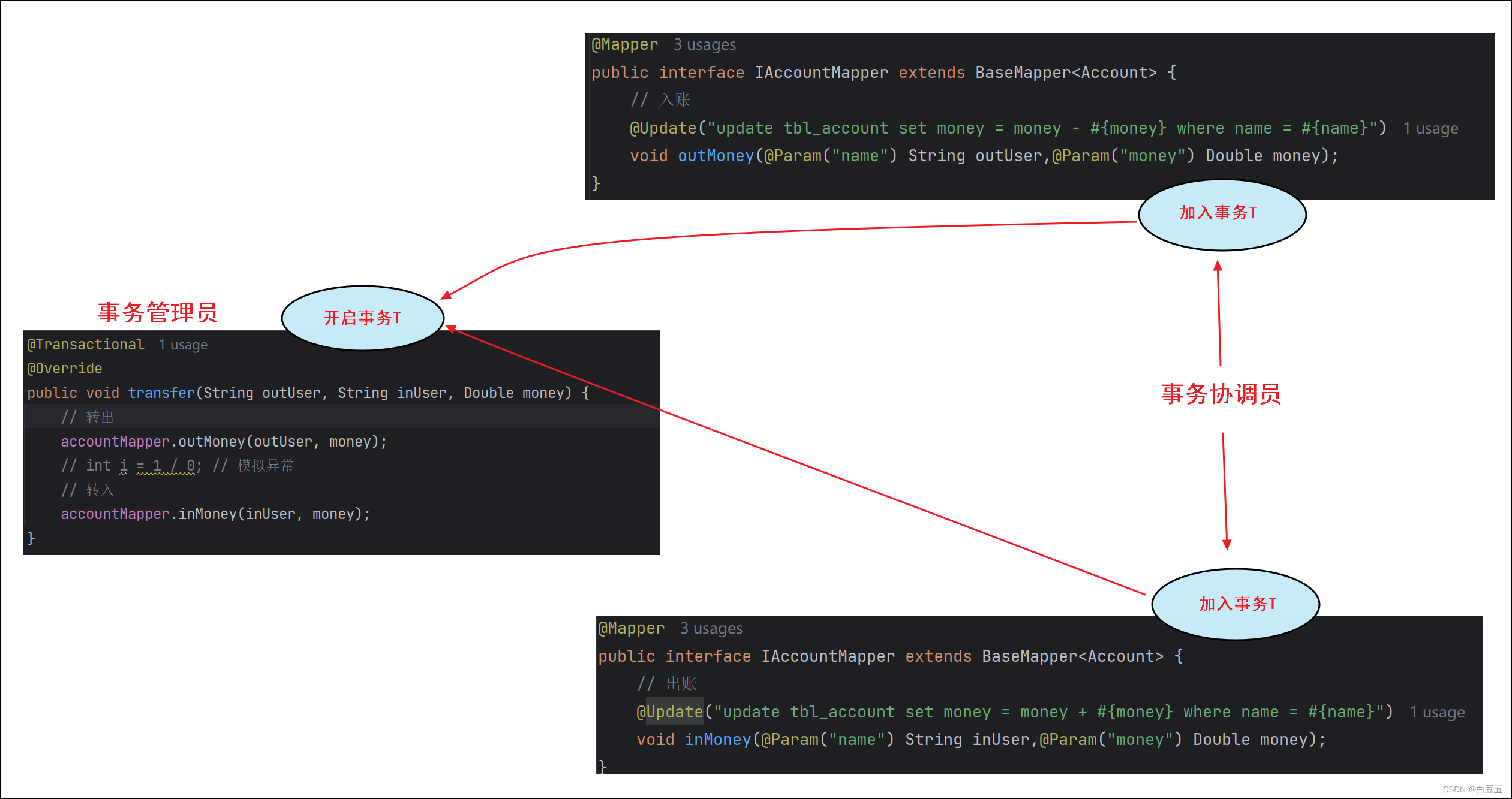The image size is (1512, 799).
Task: Click the commented 'int i = 1 / 0' line
Action: (177, 466)
